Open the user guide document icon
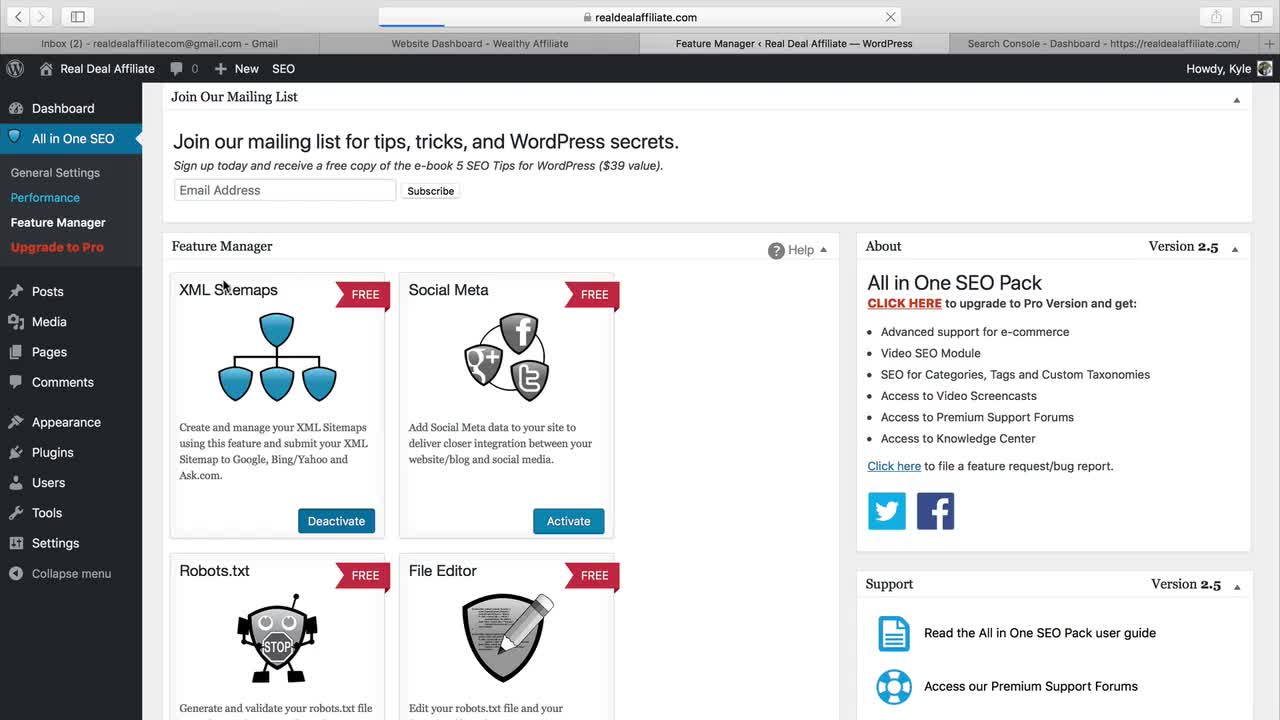1280x720 pixels. [x=894, y=633]
